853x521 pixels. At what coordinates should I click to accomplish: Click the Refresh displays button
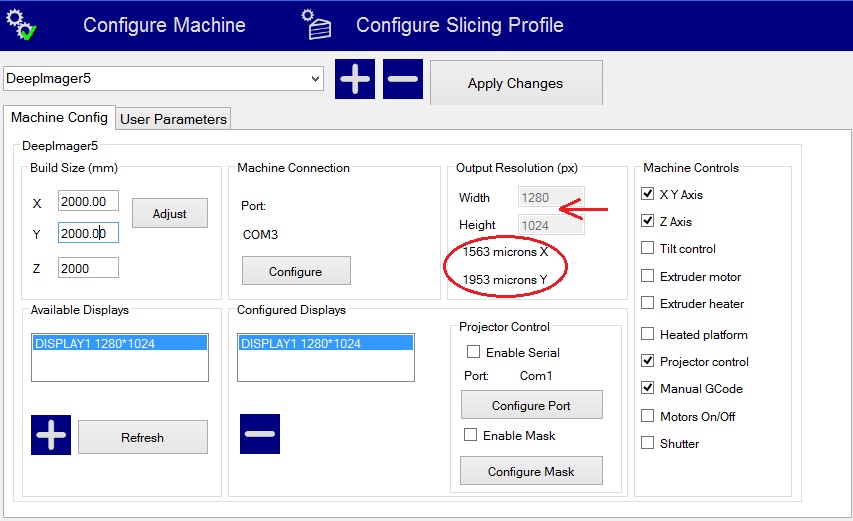point(142,437)
